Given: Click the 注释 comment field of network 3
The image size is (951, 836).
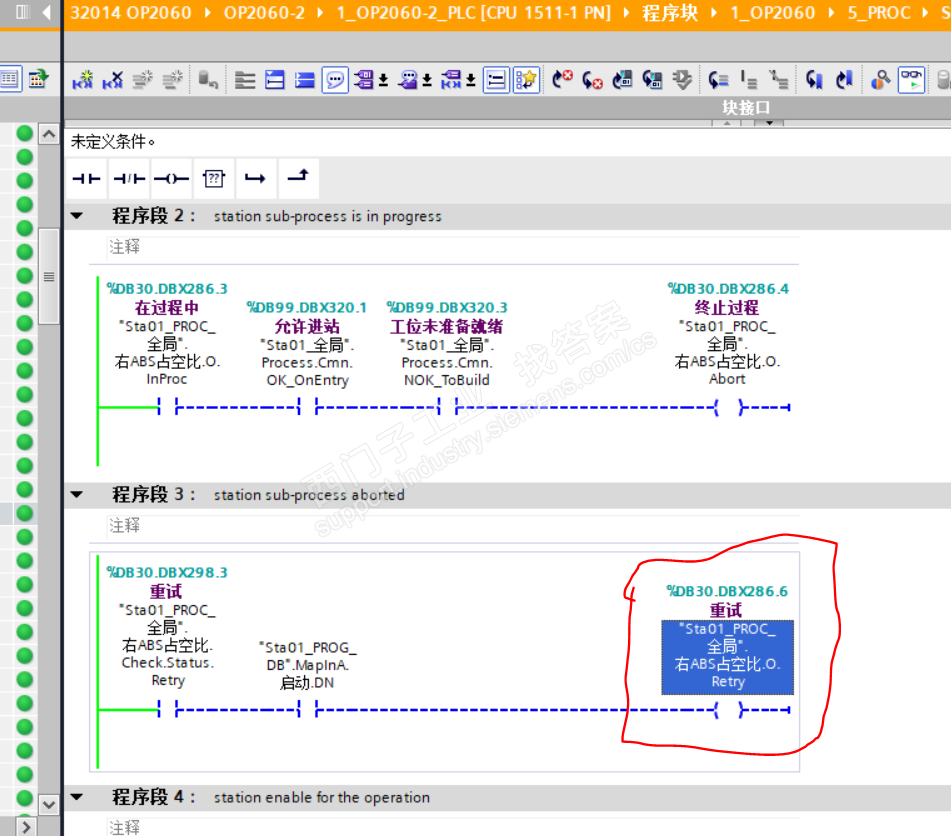Looking at the screenshot, I should pyautogui.click(x=454, y=525).
